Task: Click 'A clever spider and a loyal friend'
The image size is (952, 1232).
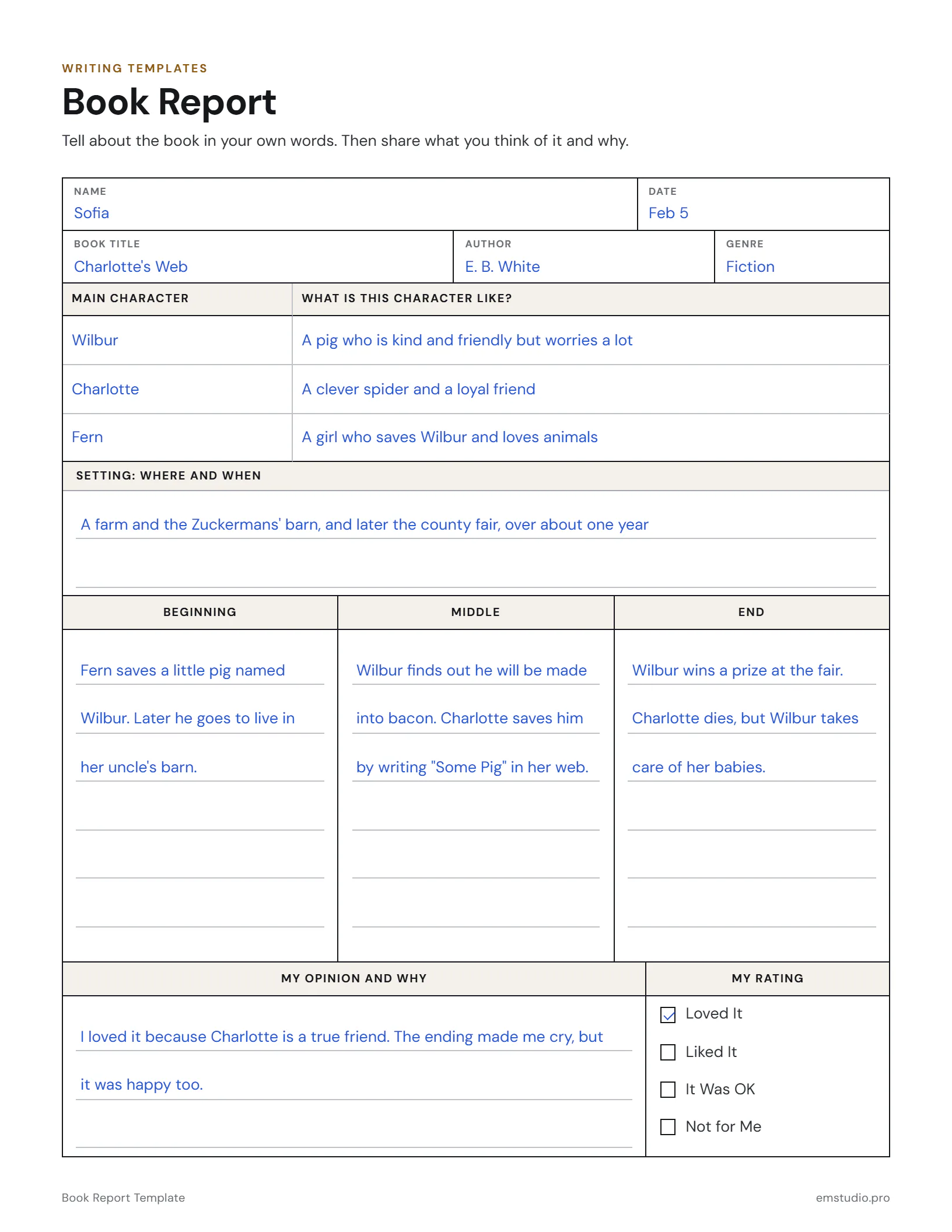Action: coord(591,389)
